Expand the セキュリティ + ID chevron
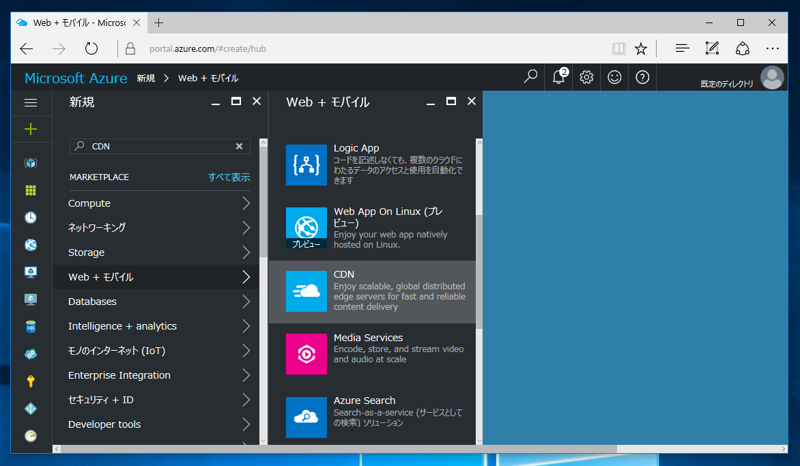The width and height of the screenshot is (800, 466). (x=246, y=400)
